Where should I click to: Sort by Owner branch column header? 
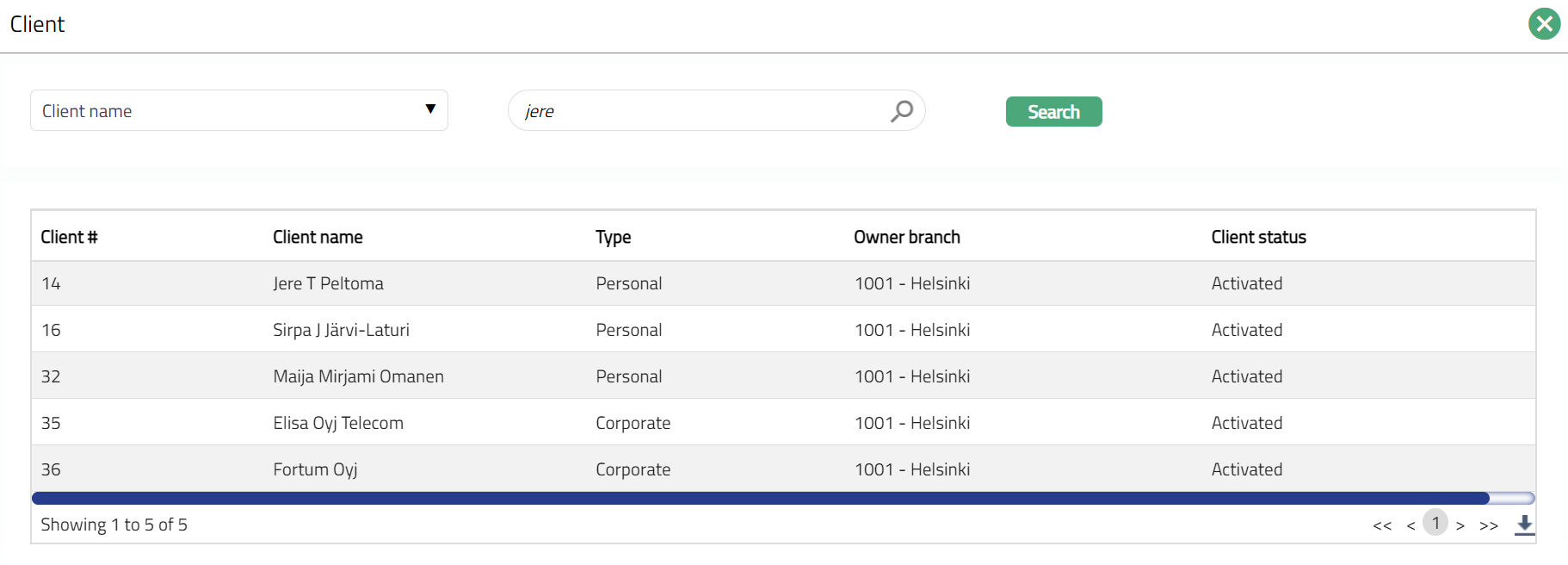pos(906,237)
